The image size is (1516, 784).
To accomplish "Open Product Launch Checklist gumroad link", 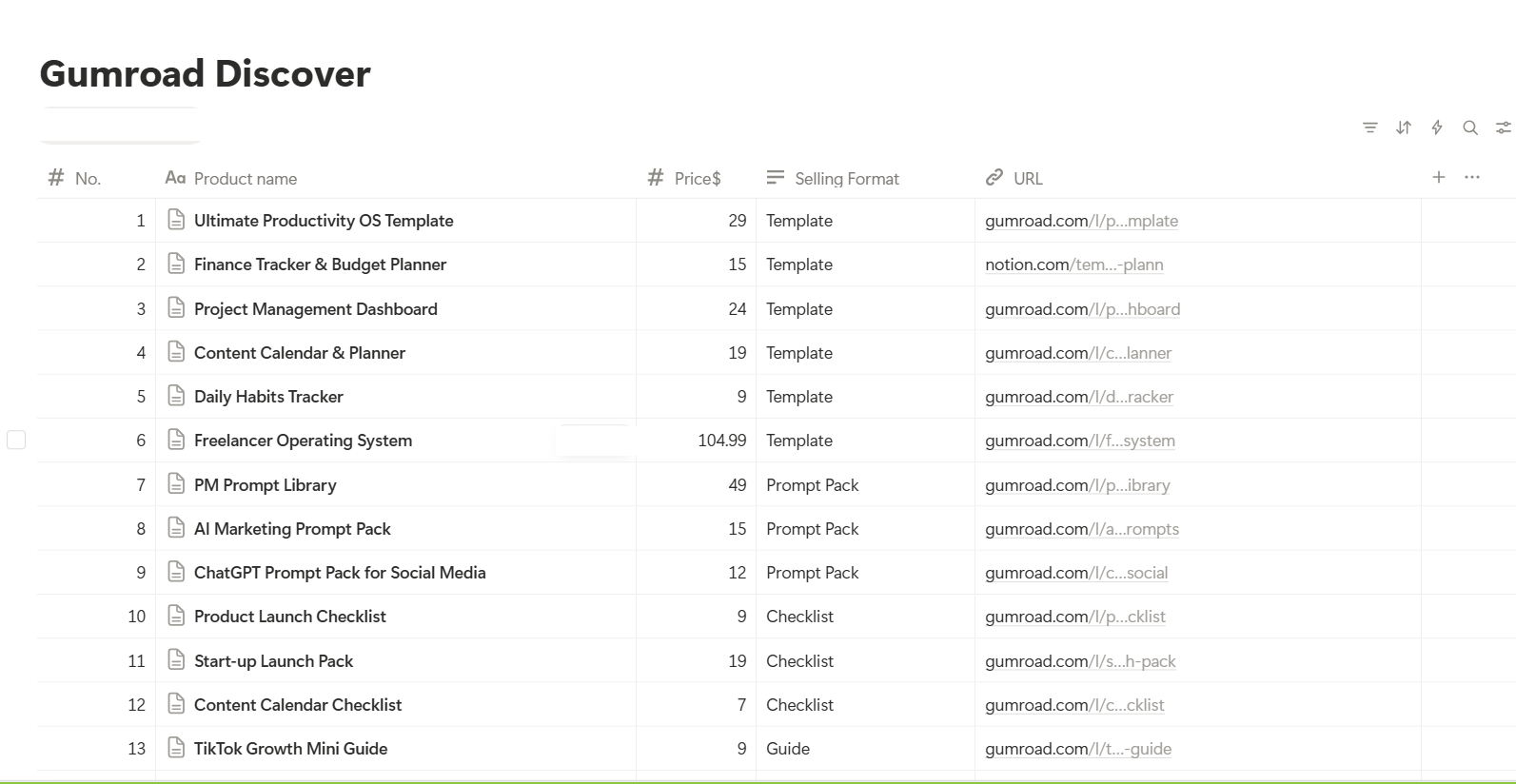I will pyautogui.click(x=1074, y=617).
